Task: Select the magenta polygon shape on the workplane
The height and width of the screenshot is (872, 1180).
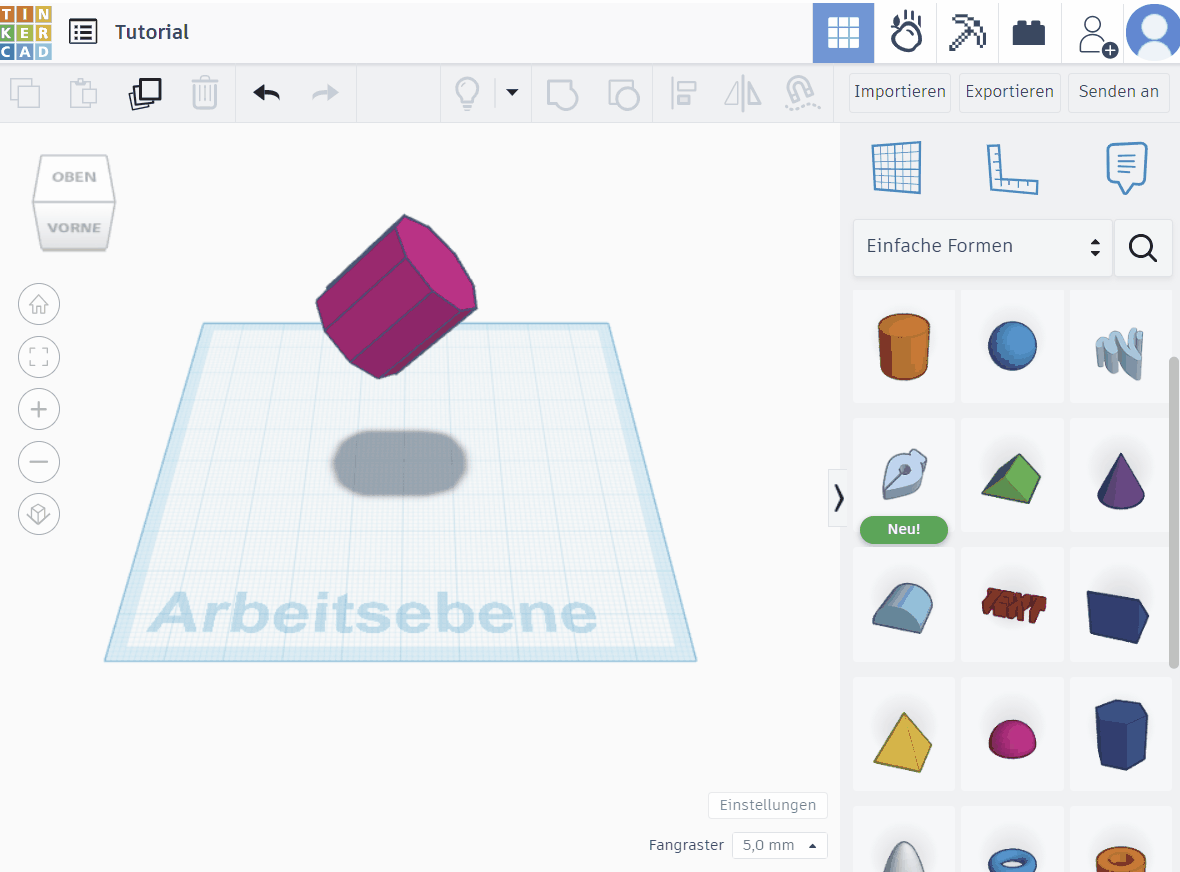Action: [x=397, y=296]
